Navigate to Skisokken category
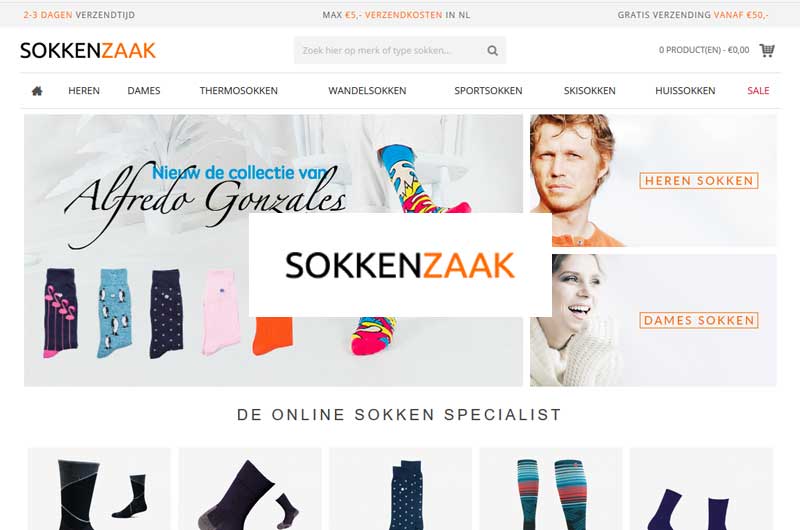The height and width of the screenshot is (530, 800). coord(590,91)
